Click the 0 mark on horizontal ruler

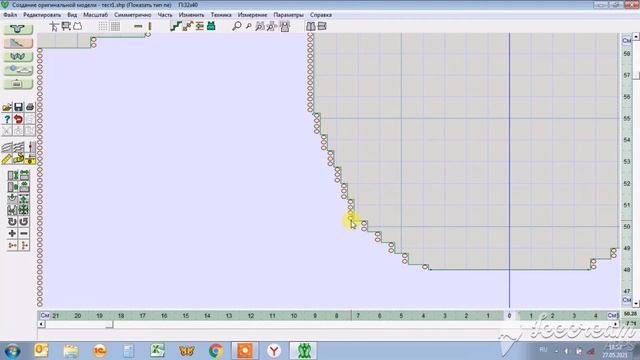coord(509,316)
